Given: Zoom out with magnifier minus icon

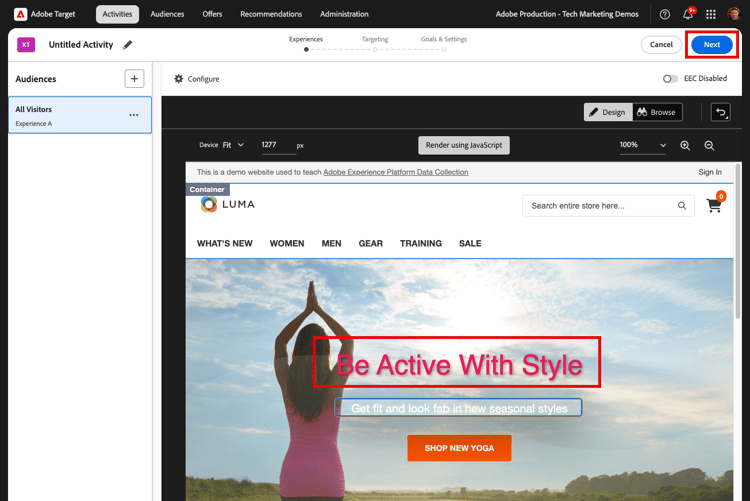Looking at the screenshot, I should point(709,145).
